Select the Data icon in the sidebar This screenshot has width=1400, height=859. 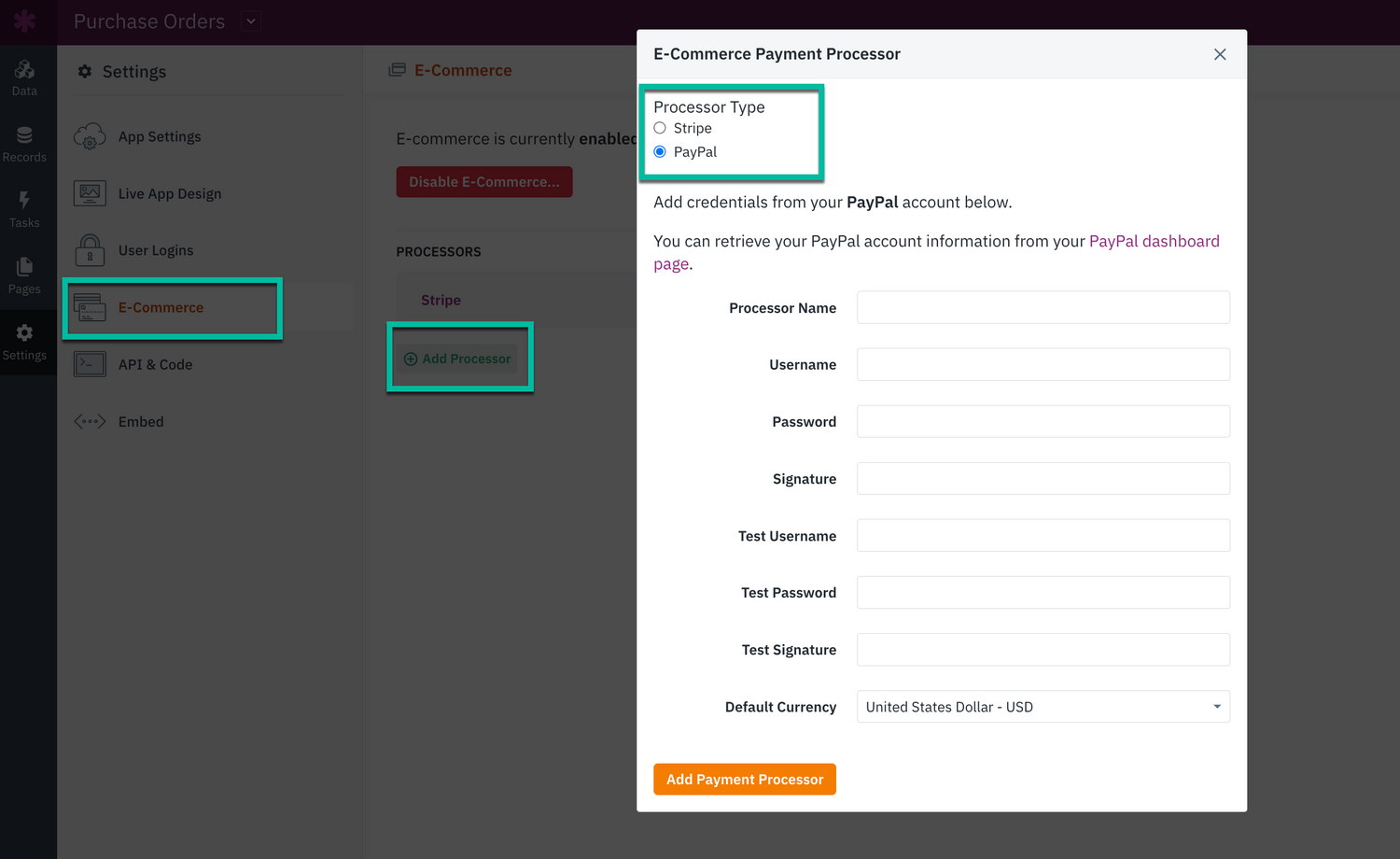(x=23, y=75)
